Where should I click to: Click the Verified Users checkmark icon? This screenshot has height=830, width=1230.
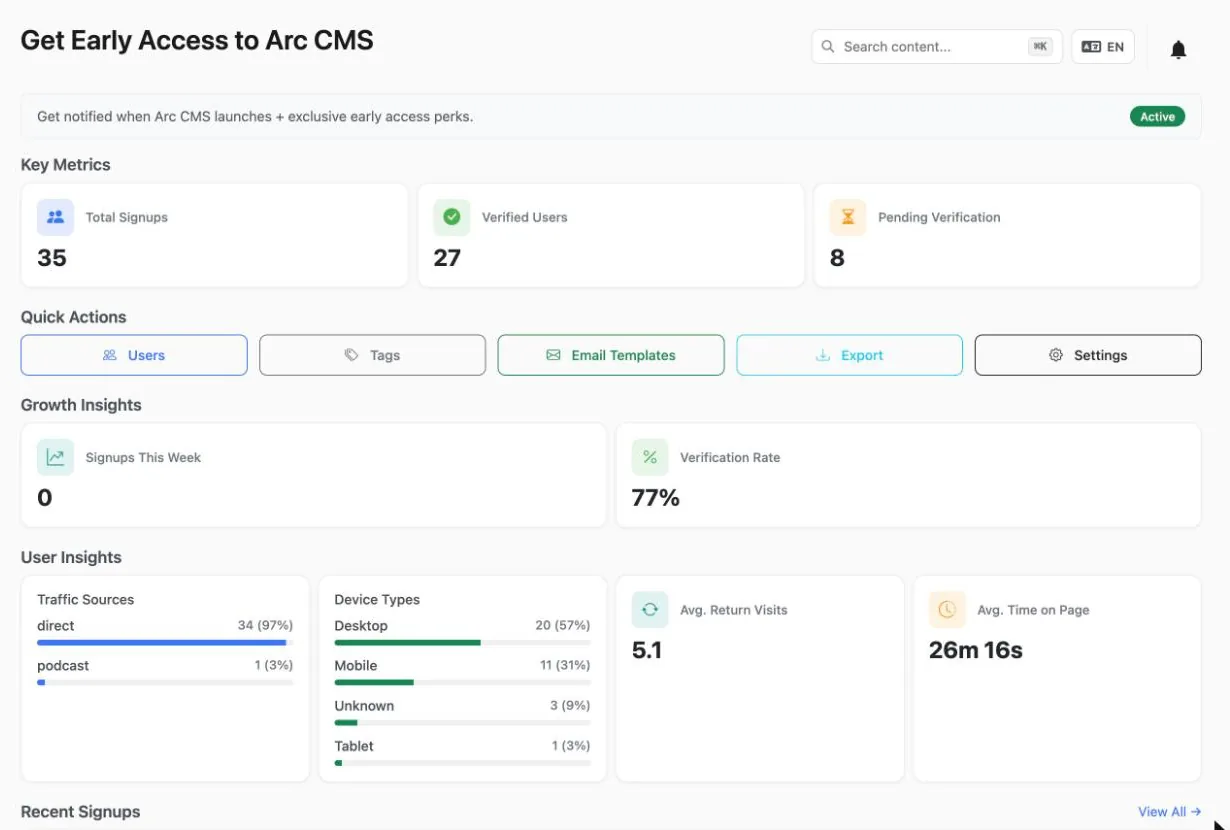[451, 217]
